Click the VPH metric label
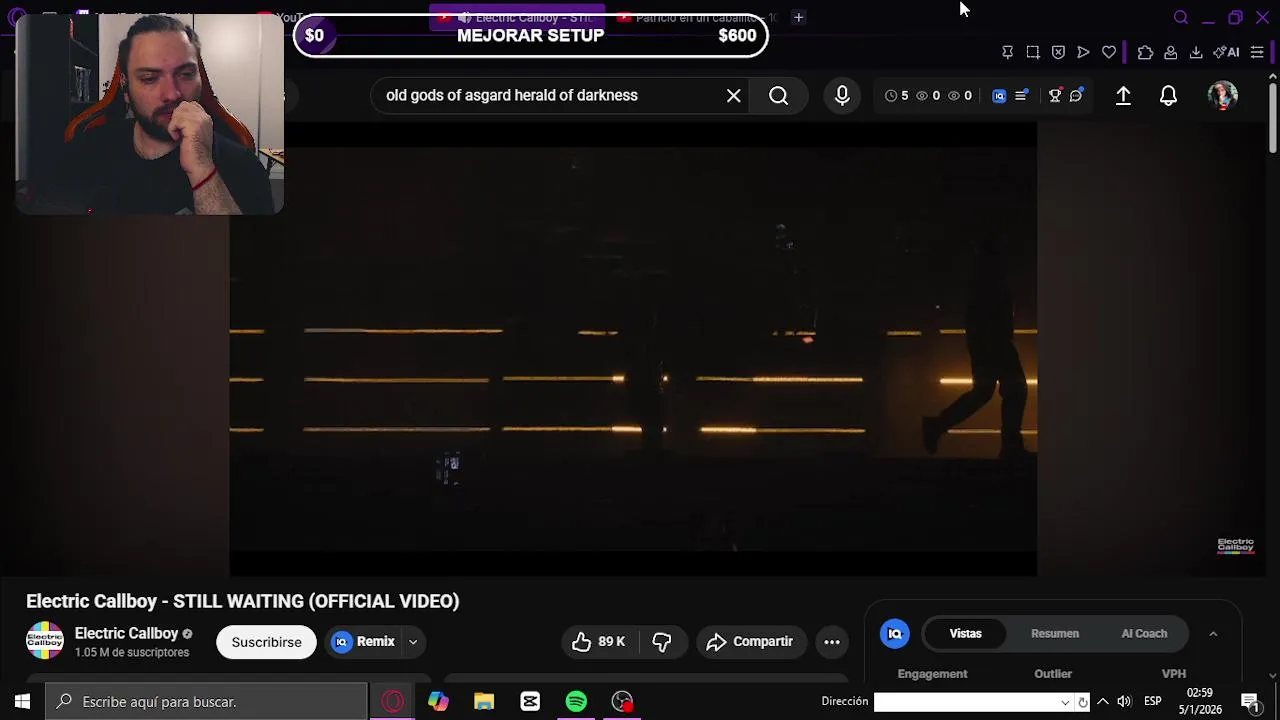1280x720 pixels. [1174, 674]
